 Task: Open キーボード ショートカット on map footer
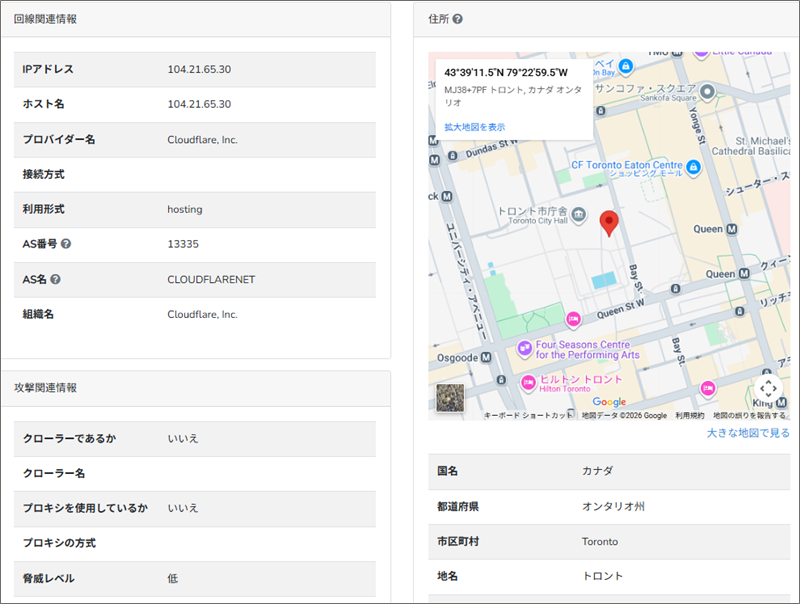point(528,415)
